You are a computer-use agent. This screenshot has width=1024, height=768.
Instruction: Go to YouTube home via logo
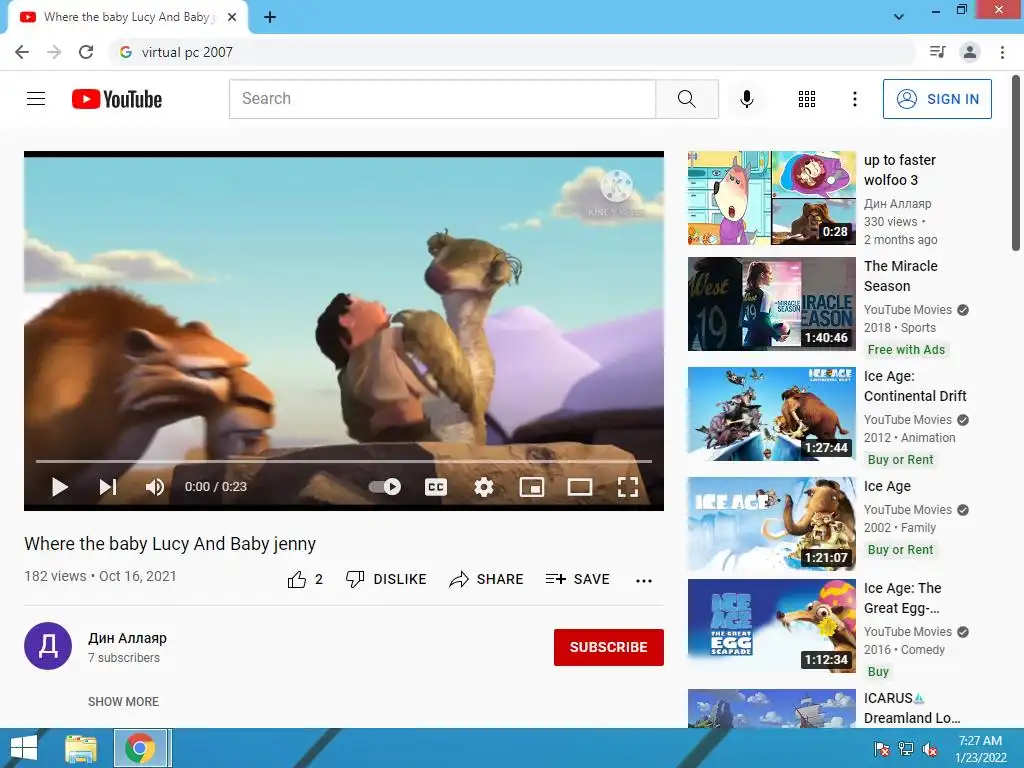(x=117, y=99)
